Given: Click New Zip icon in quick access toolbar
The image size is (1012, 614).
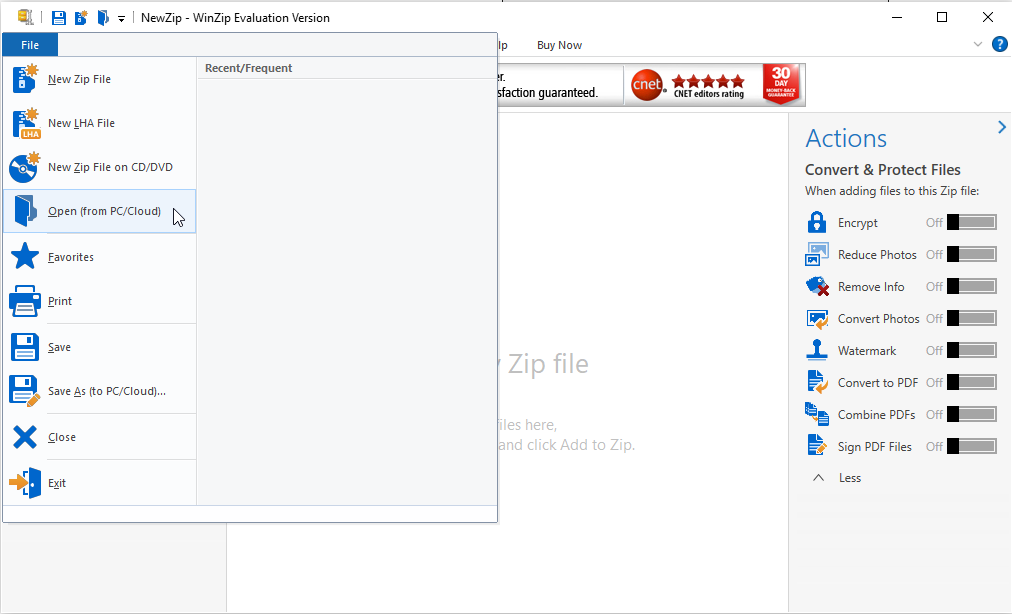Looking at the screenshot, I should tap(81, 17).
